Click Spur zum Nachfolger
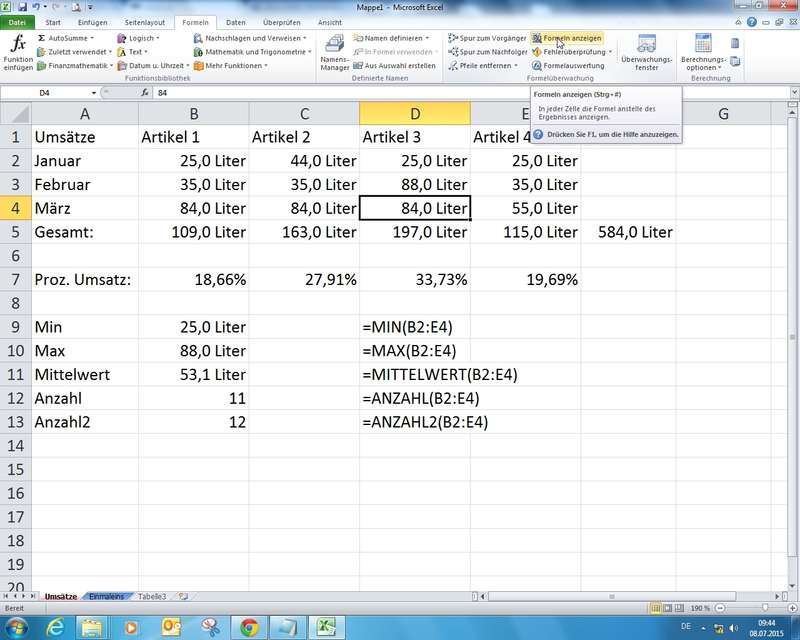Viewport: 800px width, 640px height. [x=486, y=52]
